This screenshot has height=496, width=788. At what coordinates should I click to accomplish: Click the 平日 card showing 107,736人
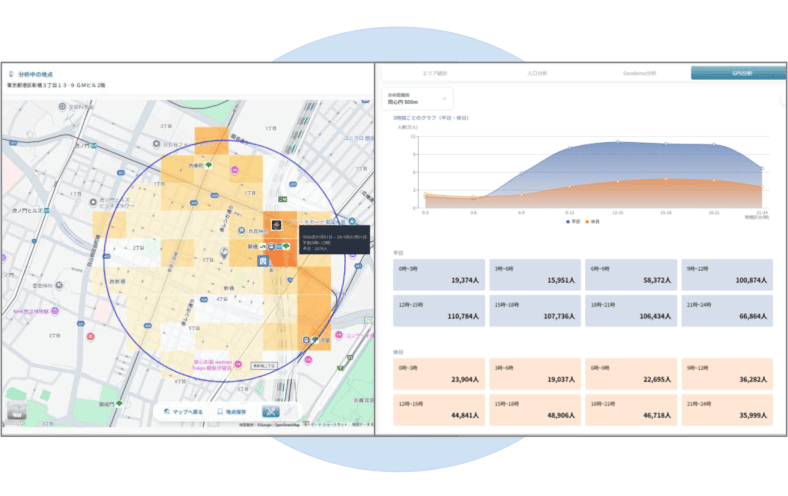coord(535,311)
